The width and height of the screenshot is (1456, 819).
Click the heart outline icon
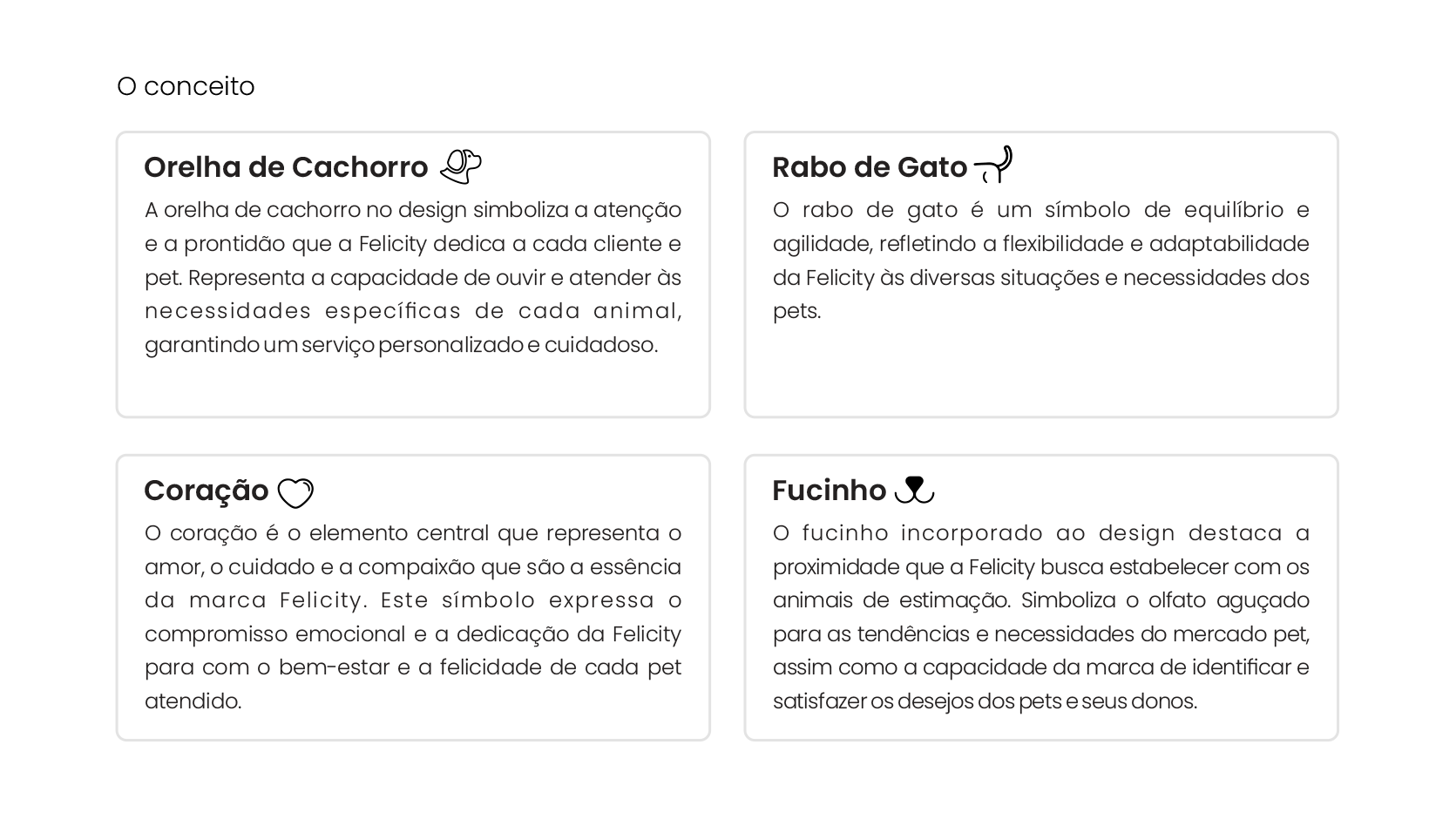click(295, 492)
